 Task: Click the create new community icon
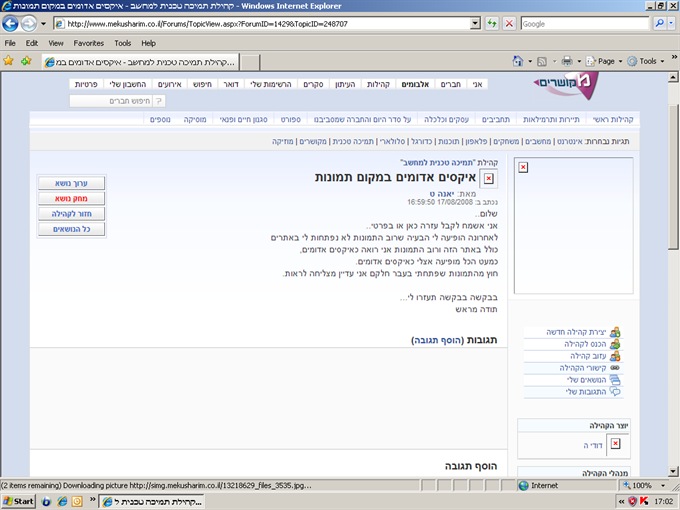coord(614,332)
